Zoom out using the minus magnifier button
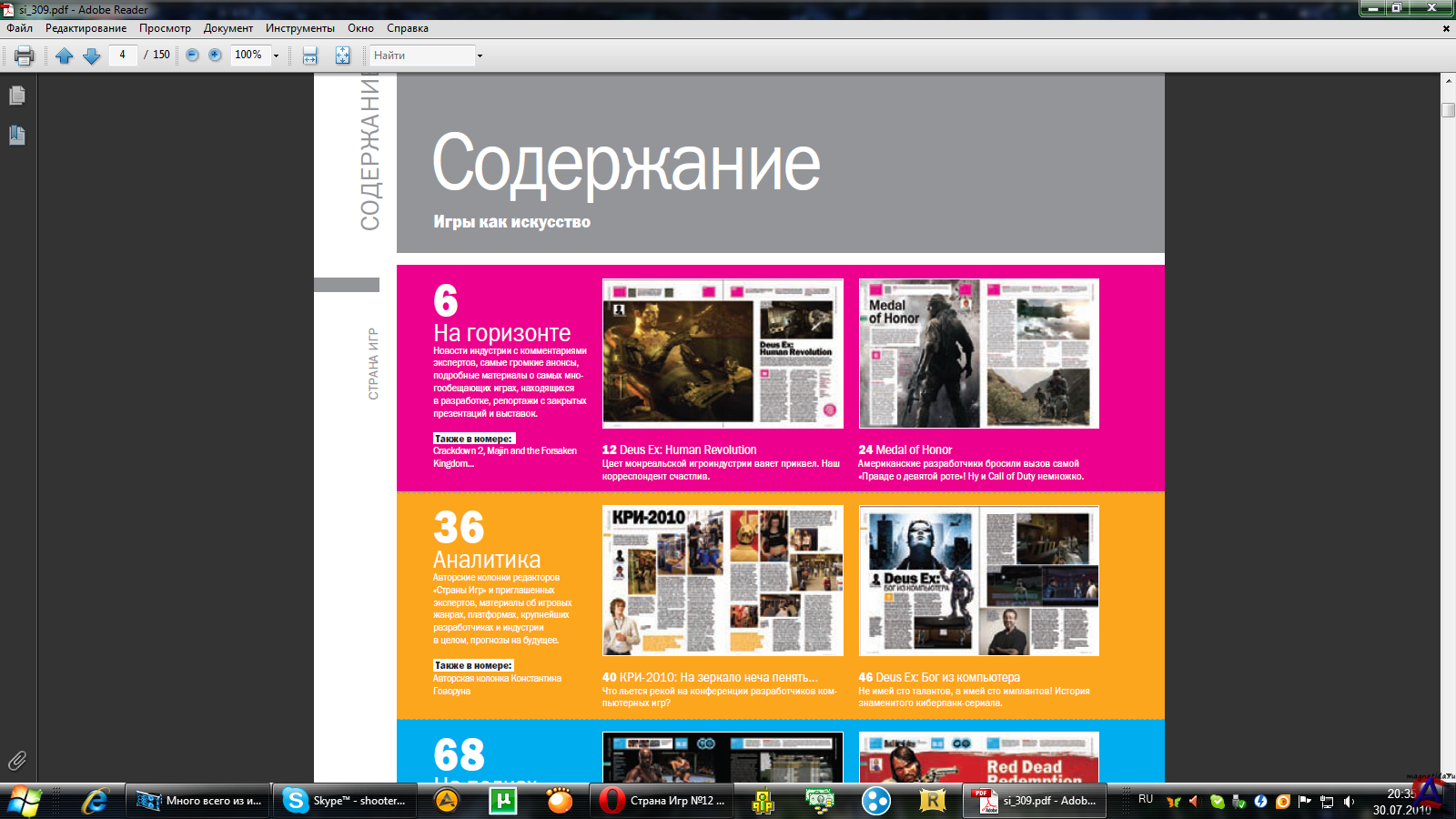Viewport: 1456px width, 819px height. pos(192,56)
